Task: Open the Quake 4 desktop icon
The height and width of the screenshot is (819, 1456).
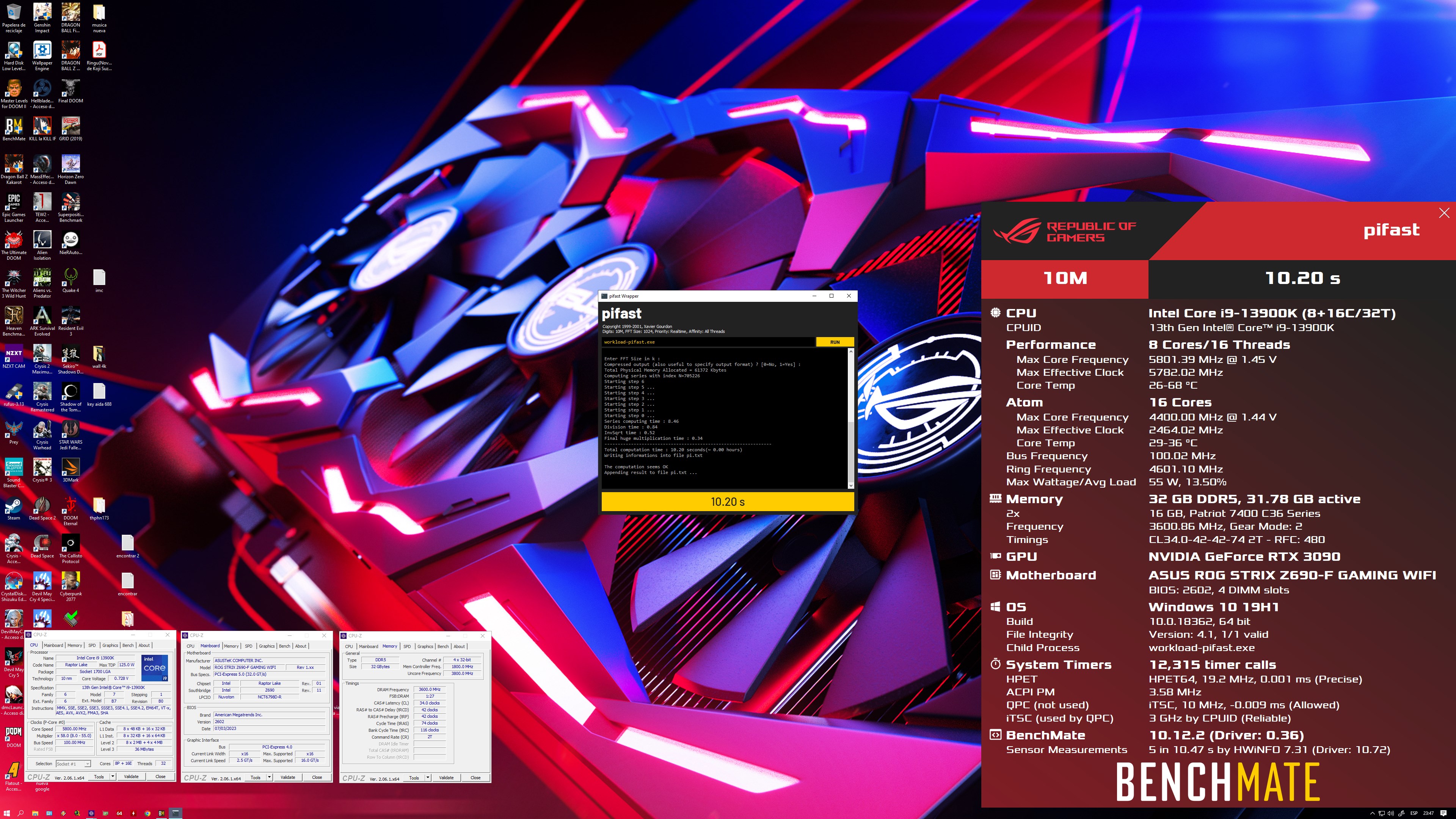Action: pos(71,281)
